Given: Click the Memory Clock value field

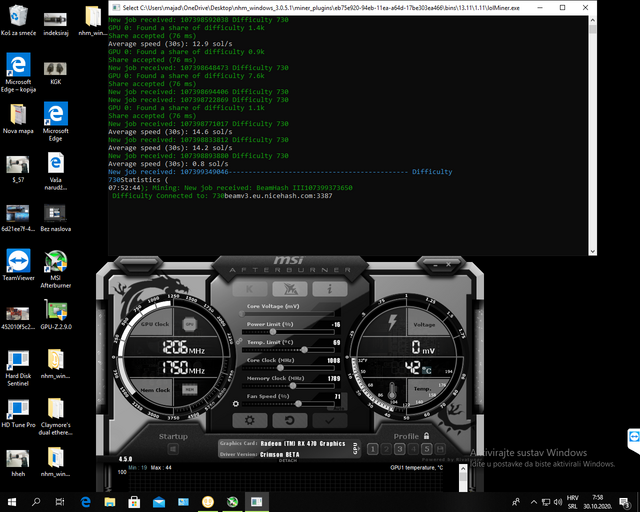Looking at the screenshot, I should point(333,378).
